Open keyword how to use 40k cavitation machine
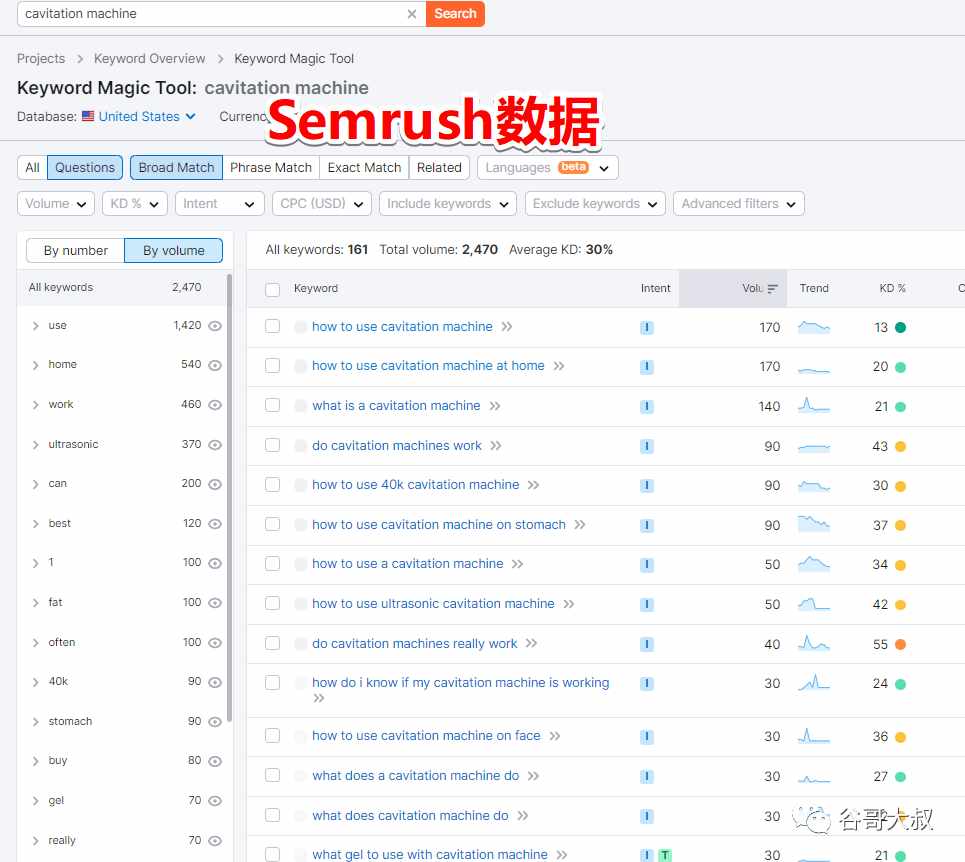This screenshot has height=862, width=965. pyautogui.click(x=415, y=485)
